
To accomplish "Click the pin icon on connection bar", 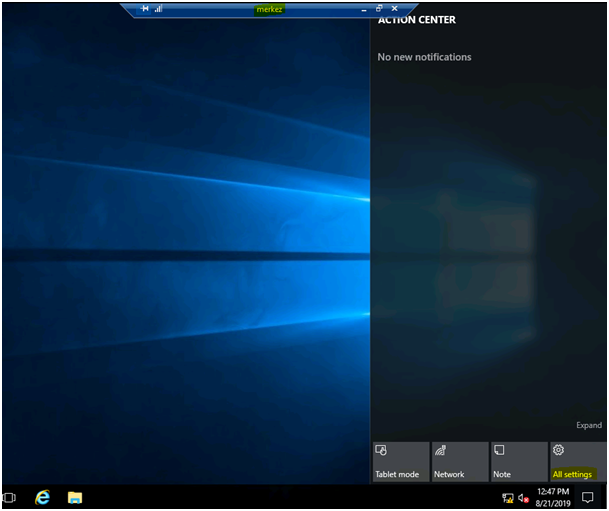I will click(x=144, y=9).
